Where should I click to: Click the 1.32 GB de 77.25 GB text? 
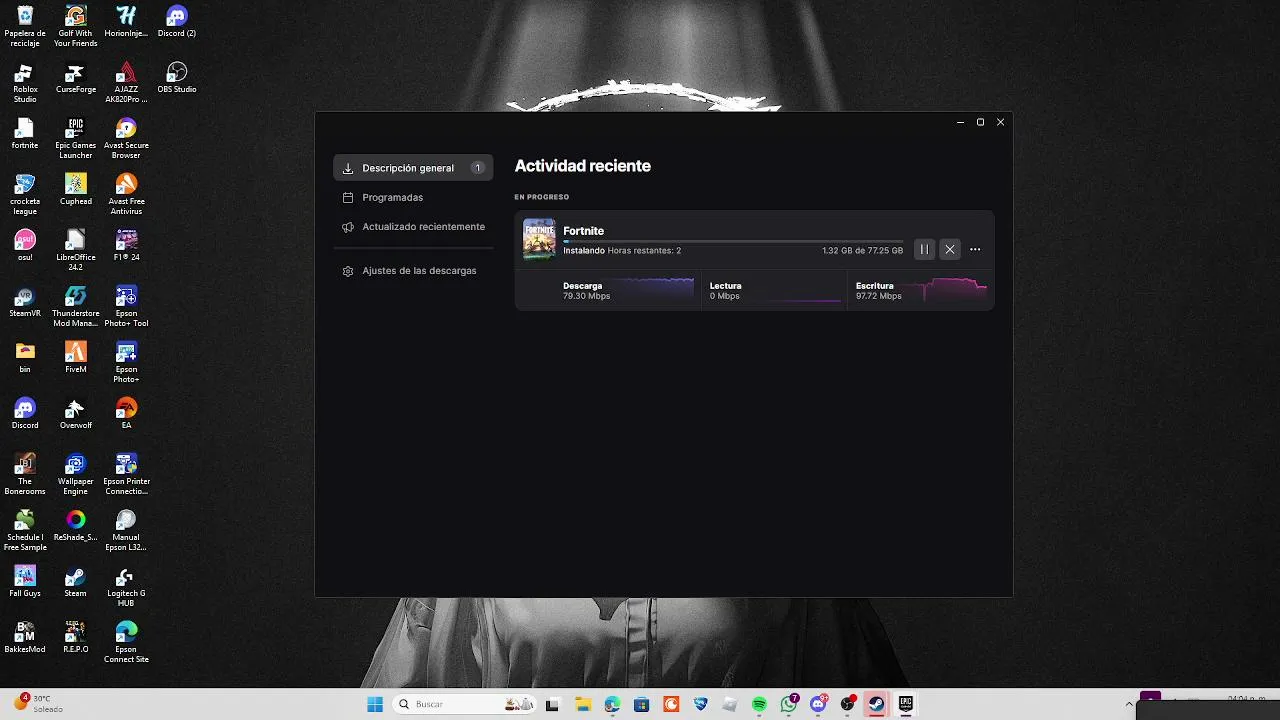coord(862,251)
